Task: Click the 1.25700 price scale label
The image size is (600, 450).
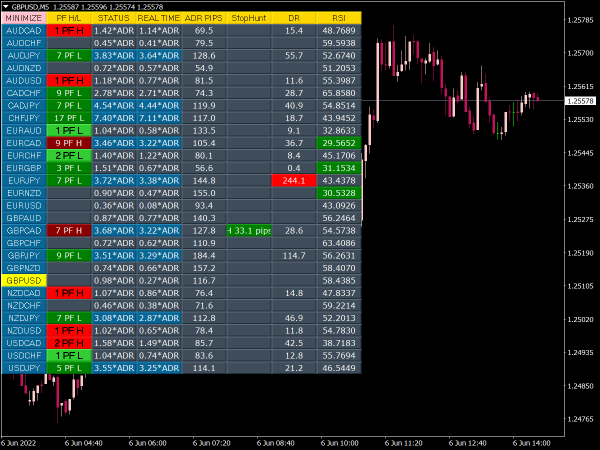Action: tap(580, 53)
